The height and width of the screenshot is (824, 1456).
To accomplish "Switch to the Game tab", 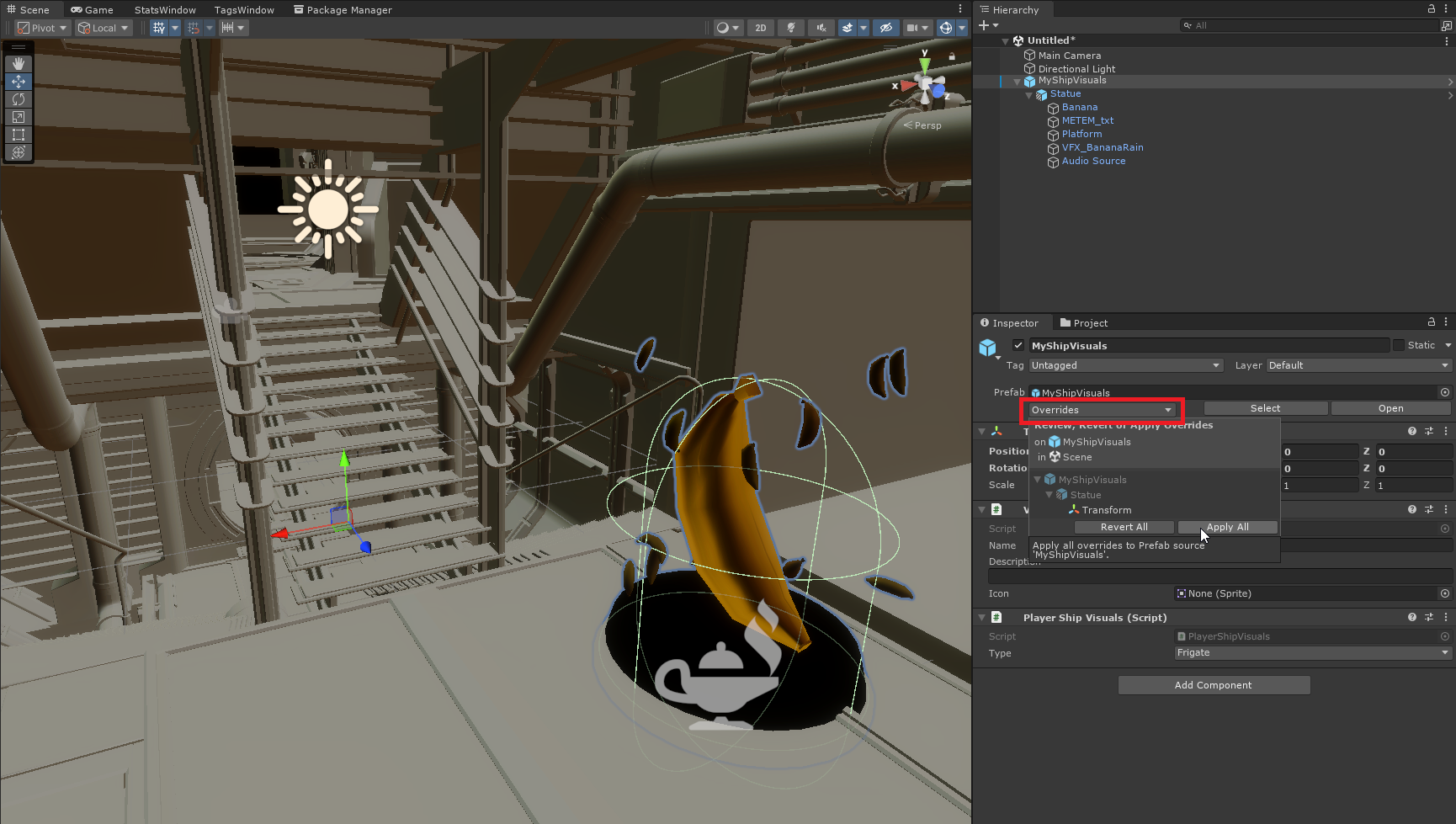I will click(93, 10).
